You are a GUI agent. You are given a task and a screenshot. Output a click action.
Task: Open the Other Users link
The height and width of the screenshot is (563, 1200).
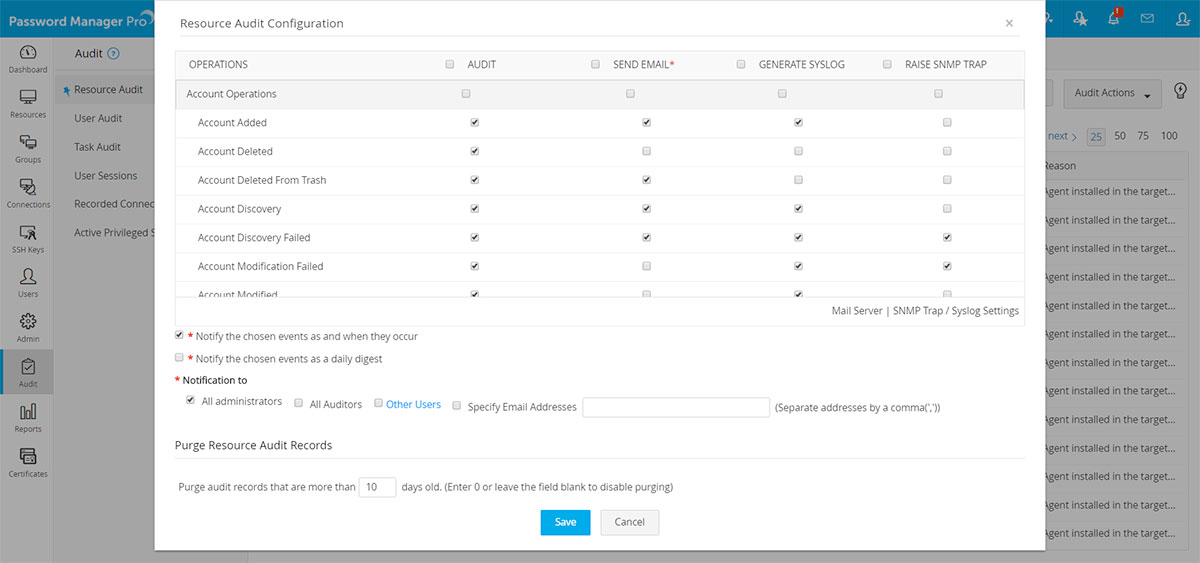[x=413, y=405]
